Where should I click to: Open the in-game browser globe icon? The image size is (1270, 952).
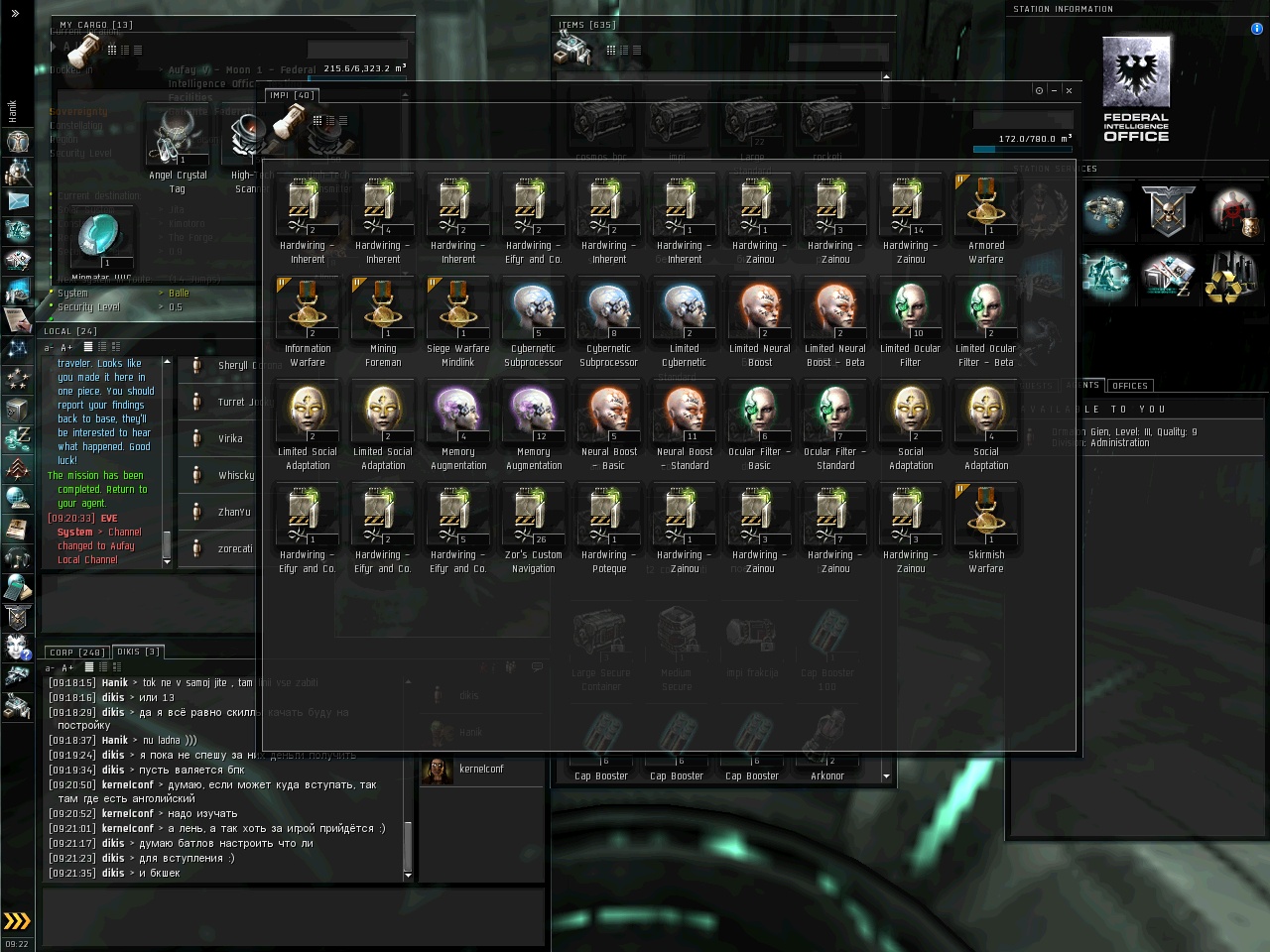[x=17, y=499]
